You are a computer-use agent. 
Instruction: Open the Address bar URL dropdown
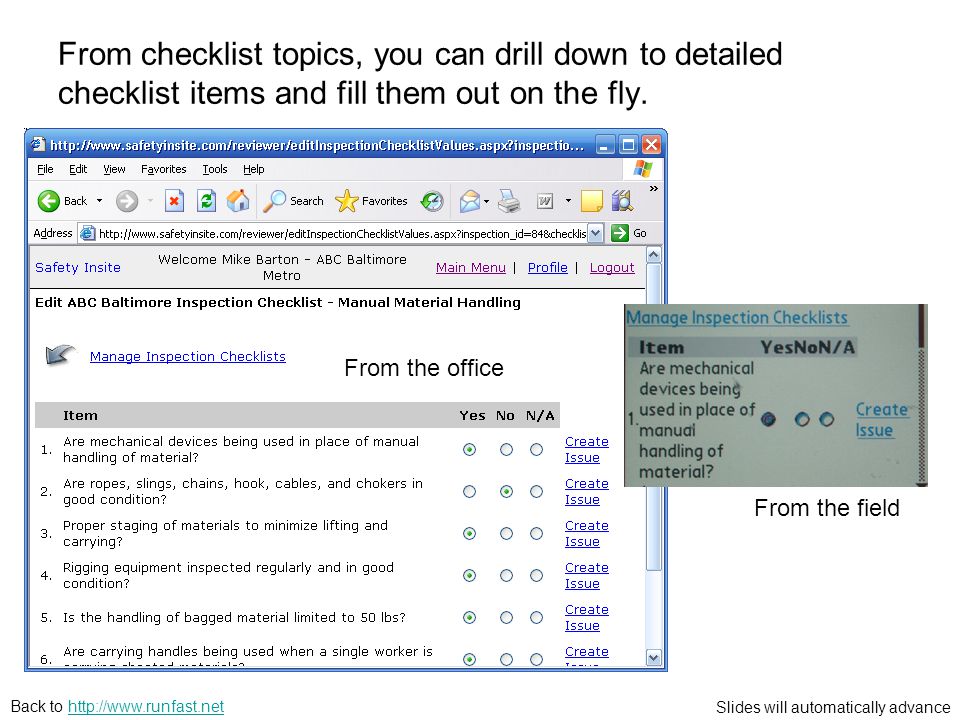click(596, 233)
